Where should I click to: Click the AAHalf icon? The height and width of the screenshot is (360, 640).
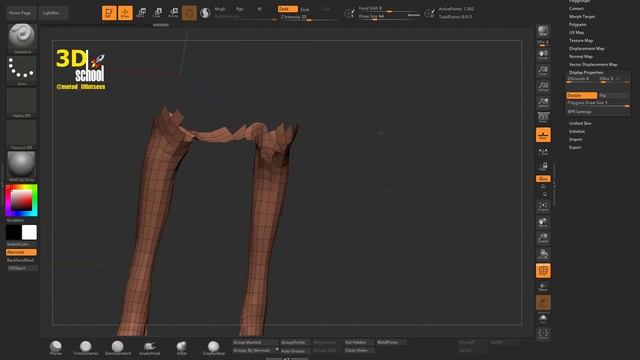[x=543, y=102]
